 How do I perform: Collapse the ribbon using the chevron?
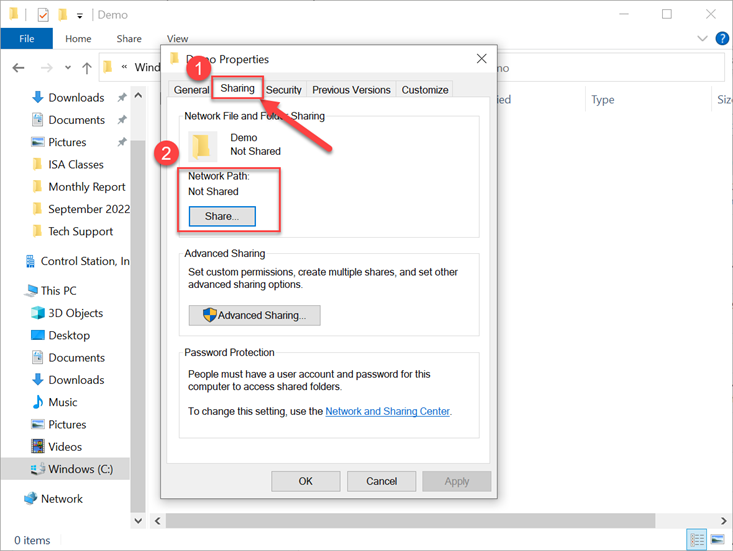point(702,39)
